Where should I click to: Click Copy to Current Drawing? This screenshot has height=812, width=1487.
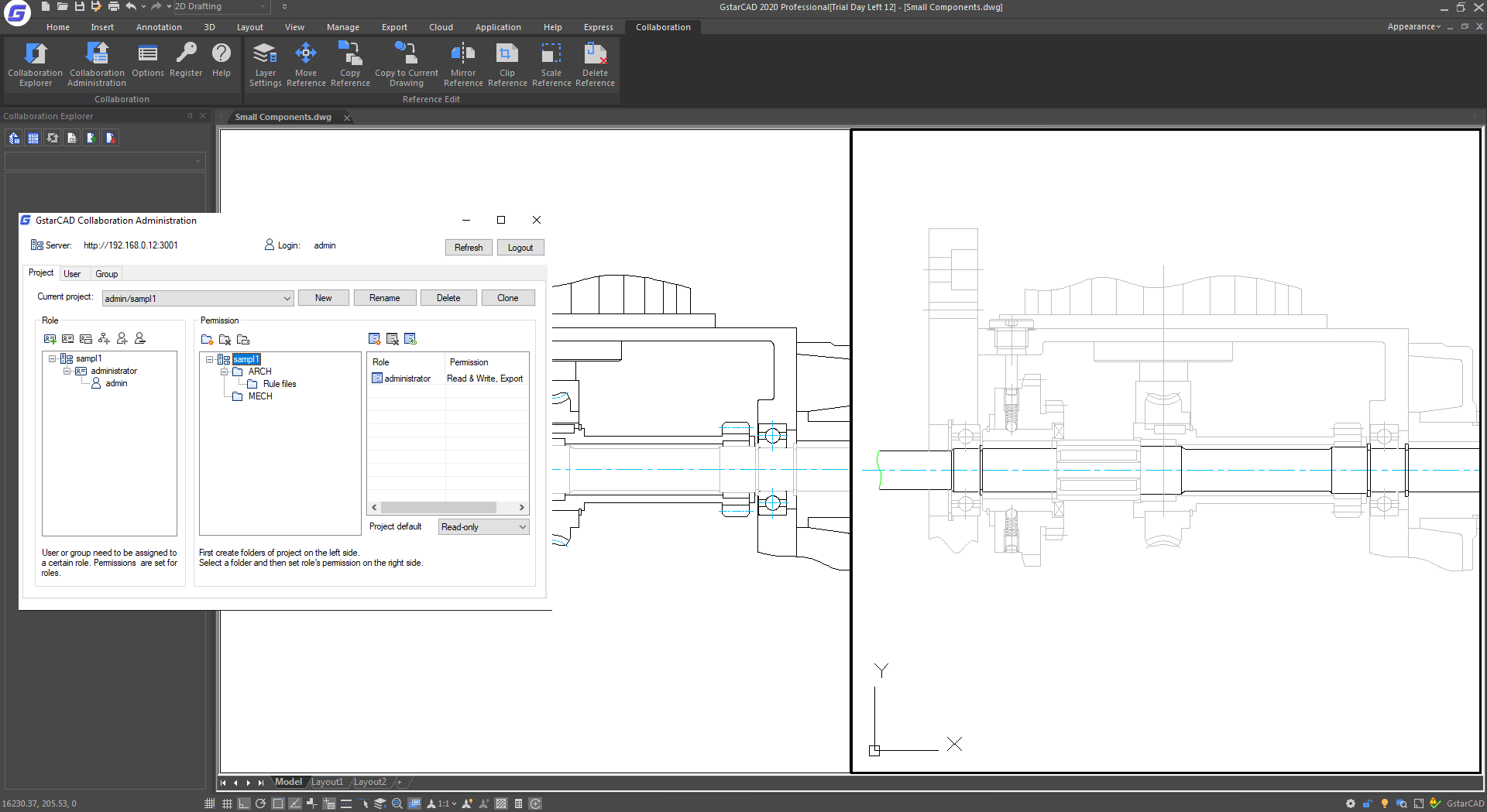pyautogui.click(x=407, y=64)
